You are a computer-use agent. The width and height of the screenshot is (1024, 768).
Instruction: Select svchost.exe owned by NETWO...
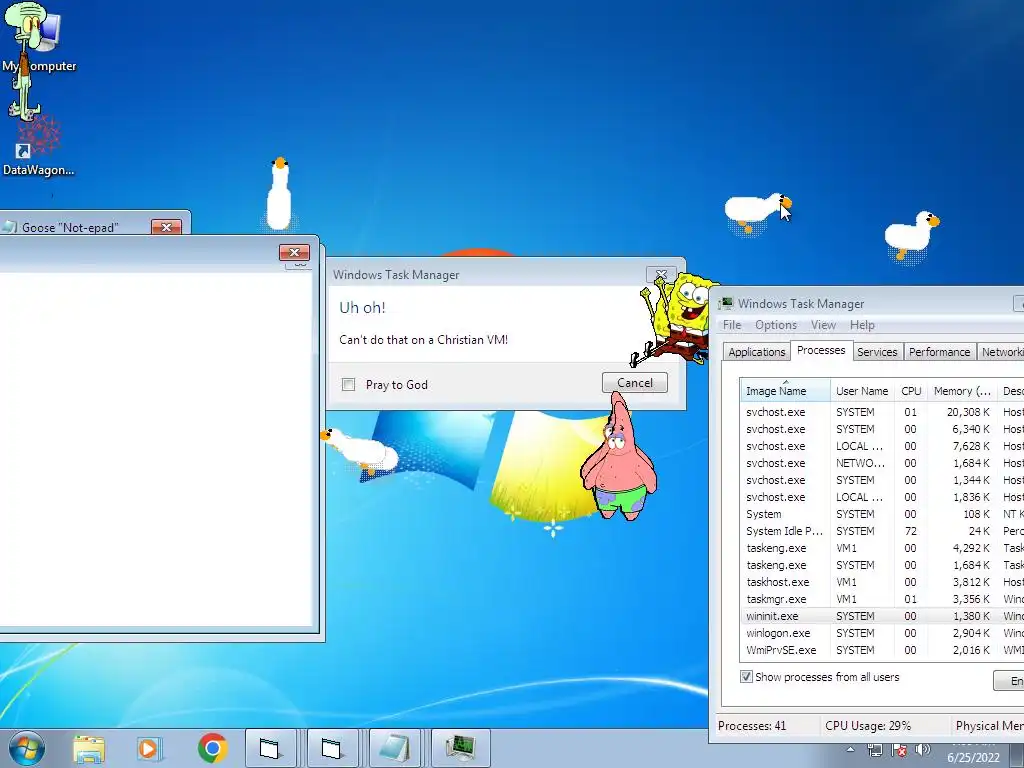[882, 463]
